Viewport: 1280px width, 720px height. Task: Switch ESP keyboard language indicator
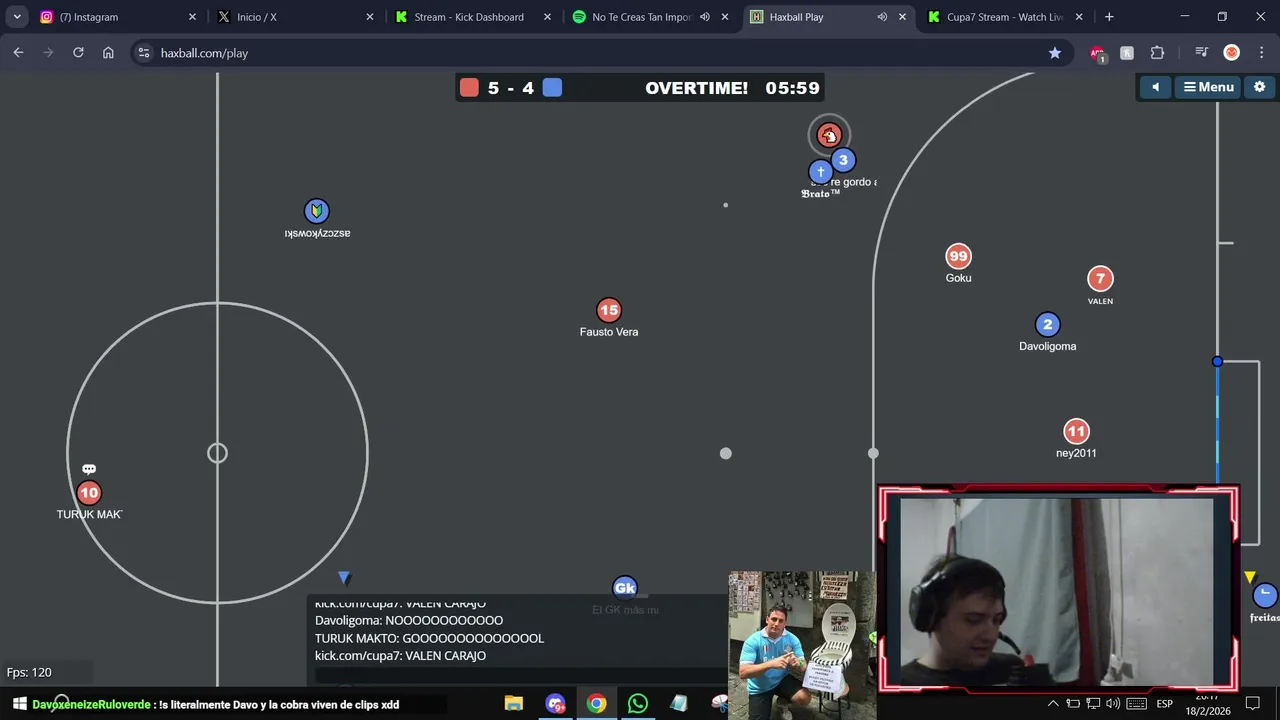pos(1164,704)
